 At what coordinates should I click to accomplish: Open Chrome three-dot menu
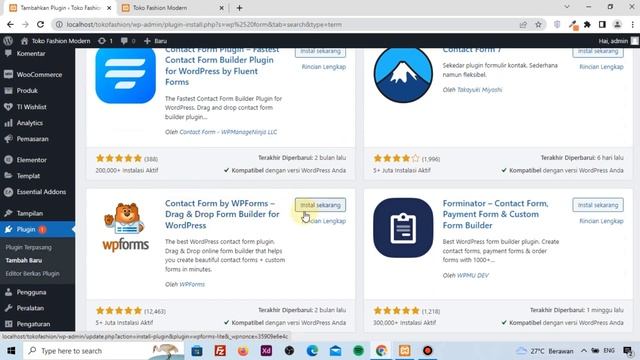pyautogui.click(x=633, y=24)
